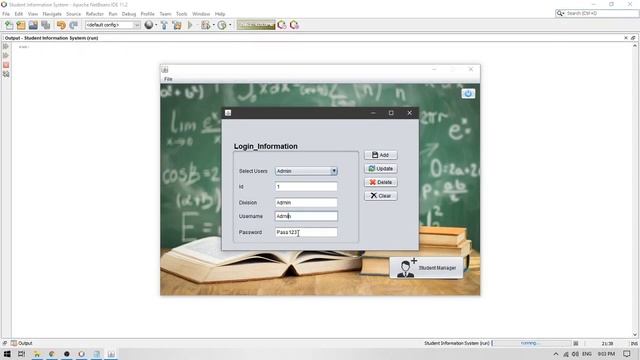Click the first garbage collection icon

coord(282,25)
